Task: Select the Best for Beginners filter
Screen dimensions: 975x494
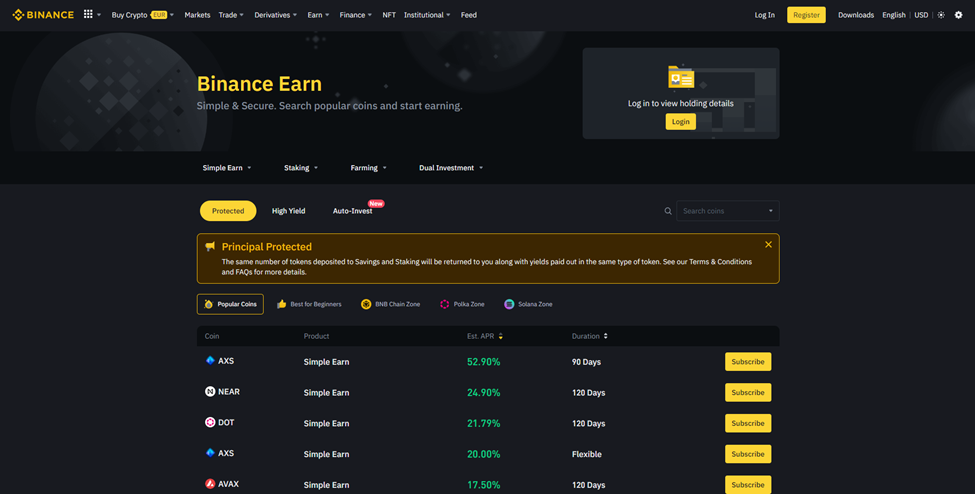Action: coord(309,304)
